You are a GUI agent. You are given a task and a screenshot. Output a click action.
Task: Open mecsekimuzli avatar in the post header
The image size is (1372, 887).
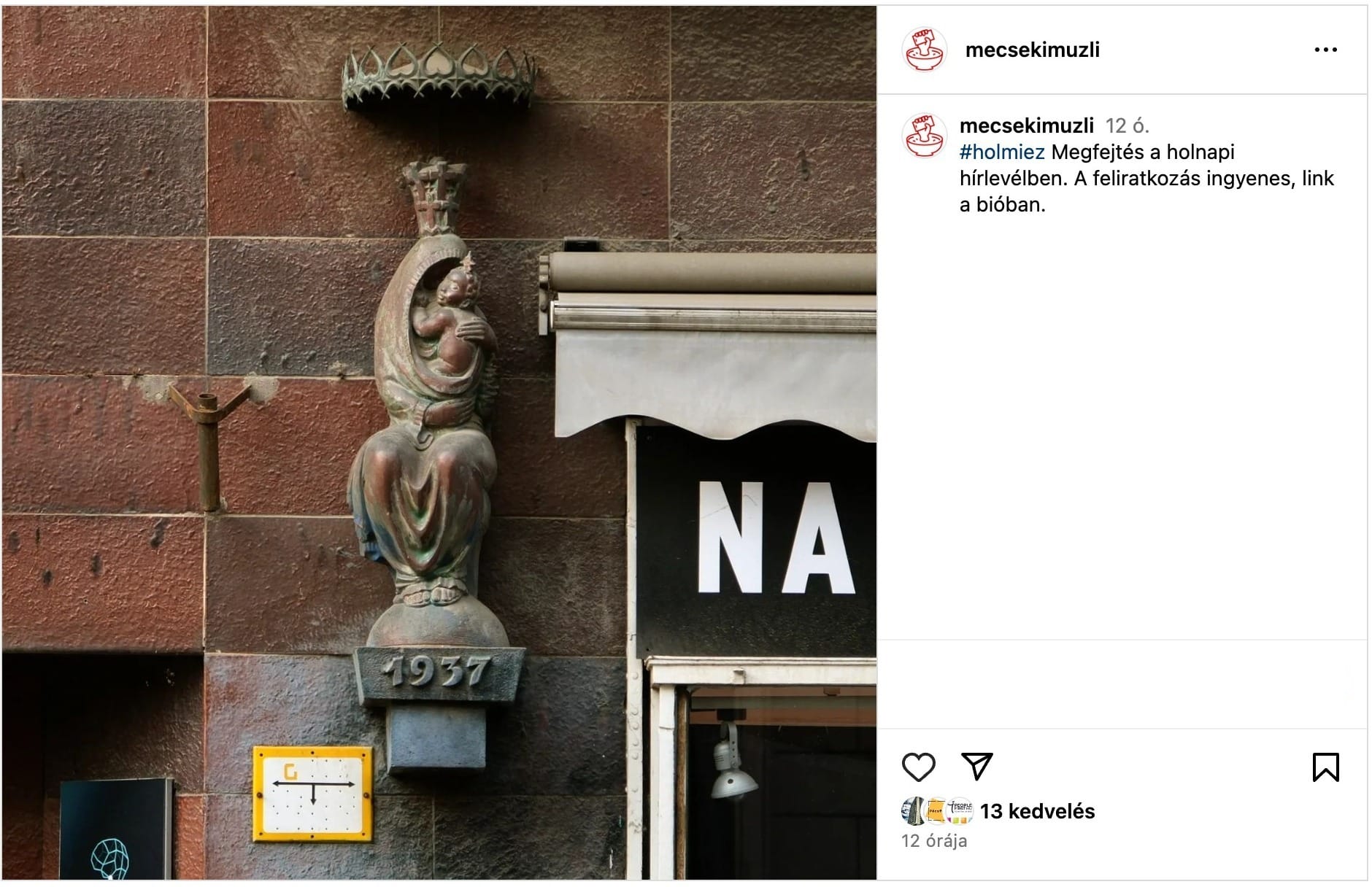coord(925,50)
